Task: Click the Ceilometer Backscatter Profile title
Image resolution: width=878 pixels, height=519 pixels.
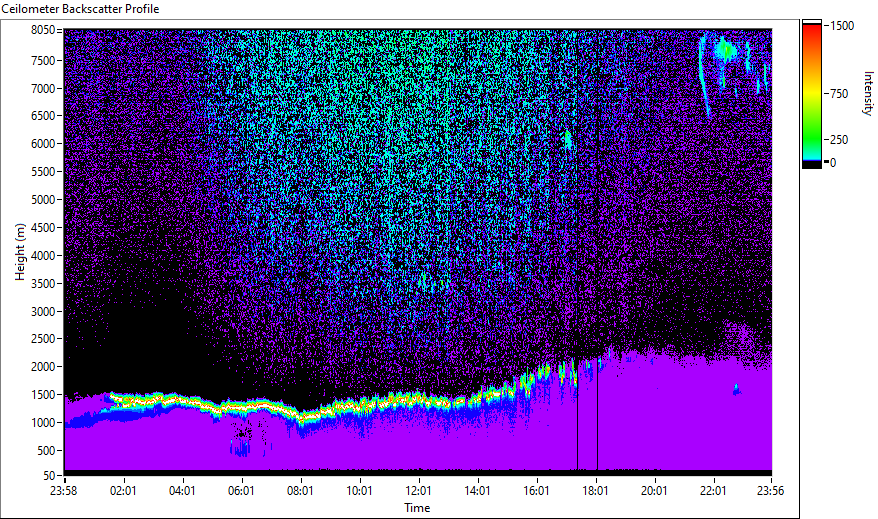Action: pos(81,9)
